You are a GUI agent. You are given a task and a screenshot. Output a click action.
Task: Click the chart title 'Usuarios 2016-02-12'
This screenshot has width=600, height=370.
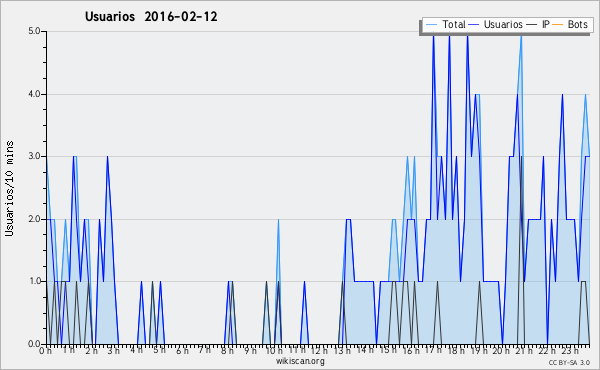151,17
